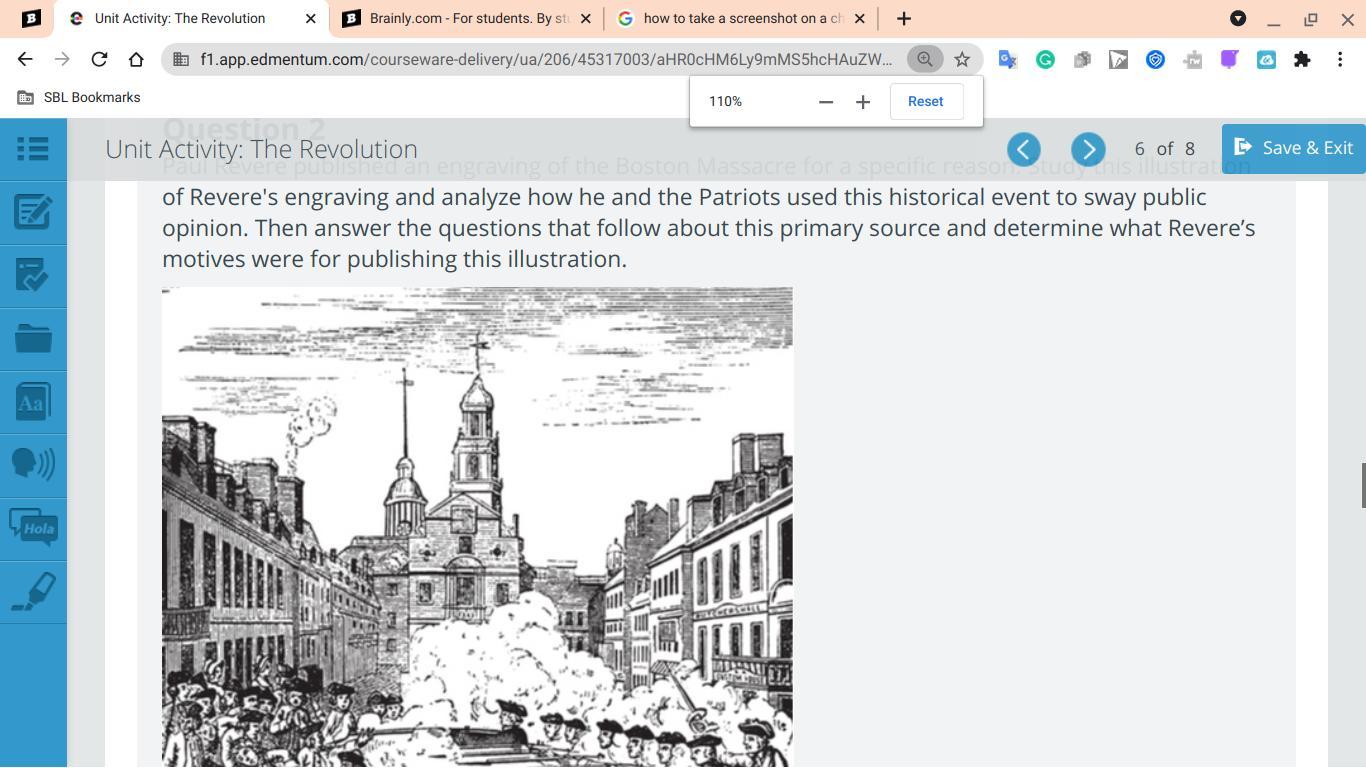Open the Google Translate extension
1366x768 pixels.
click(x=1008, y=59)
